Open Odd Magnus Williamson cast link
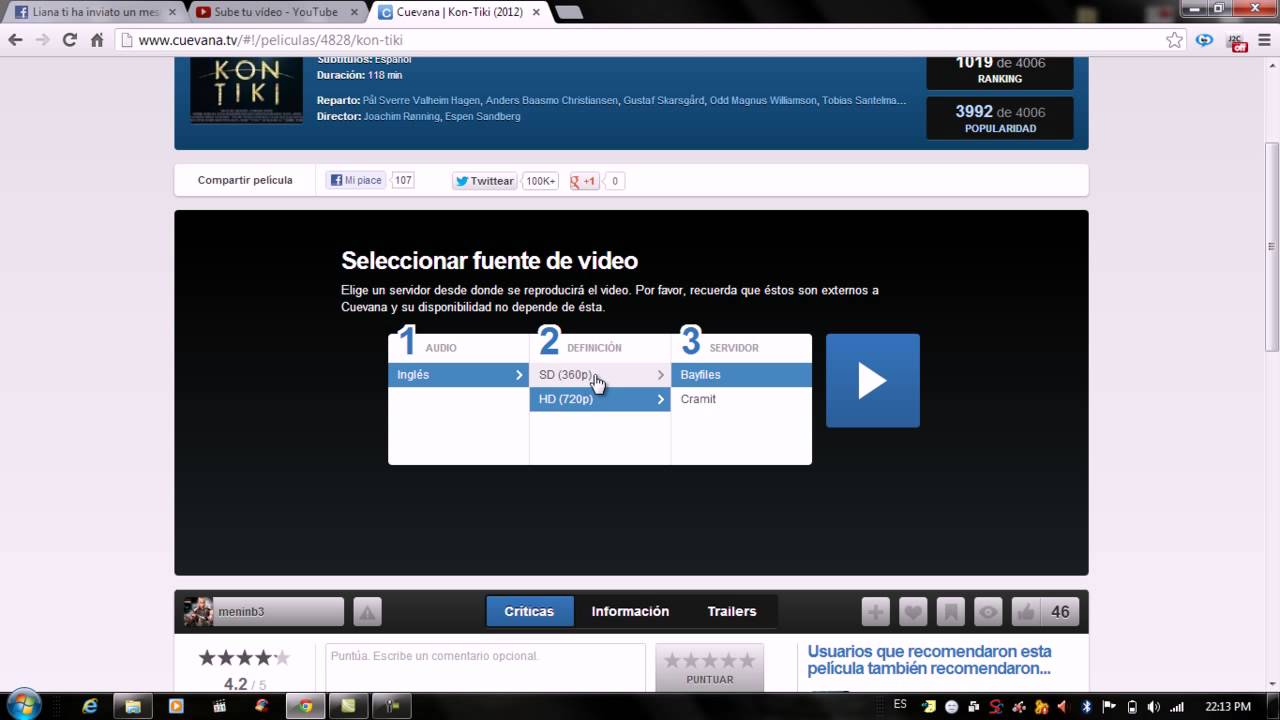 [763, 101]
